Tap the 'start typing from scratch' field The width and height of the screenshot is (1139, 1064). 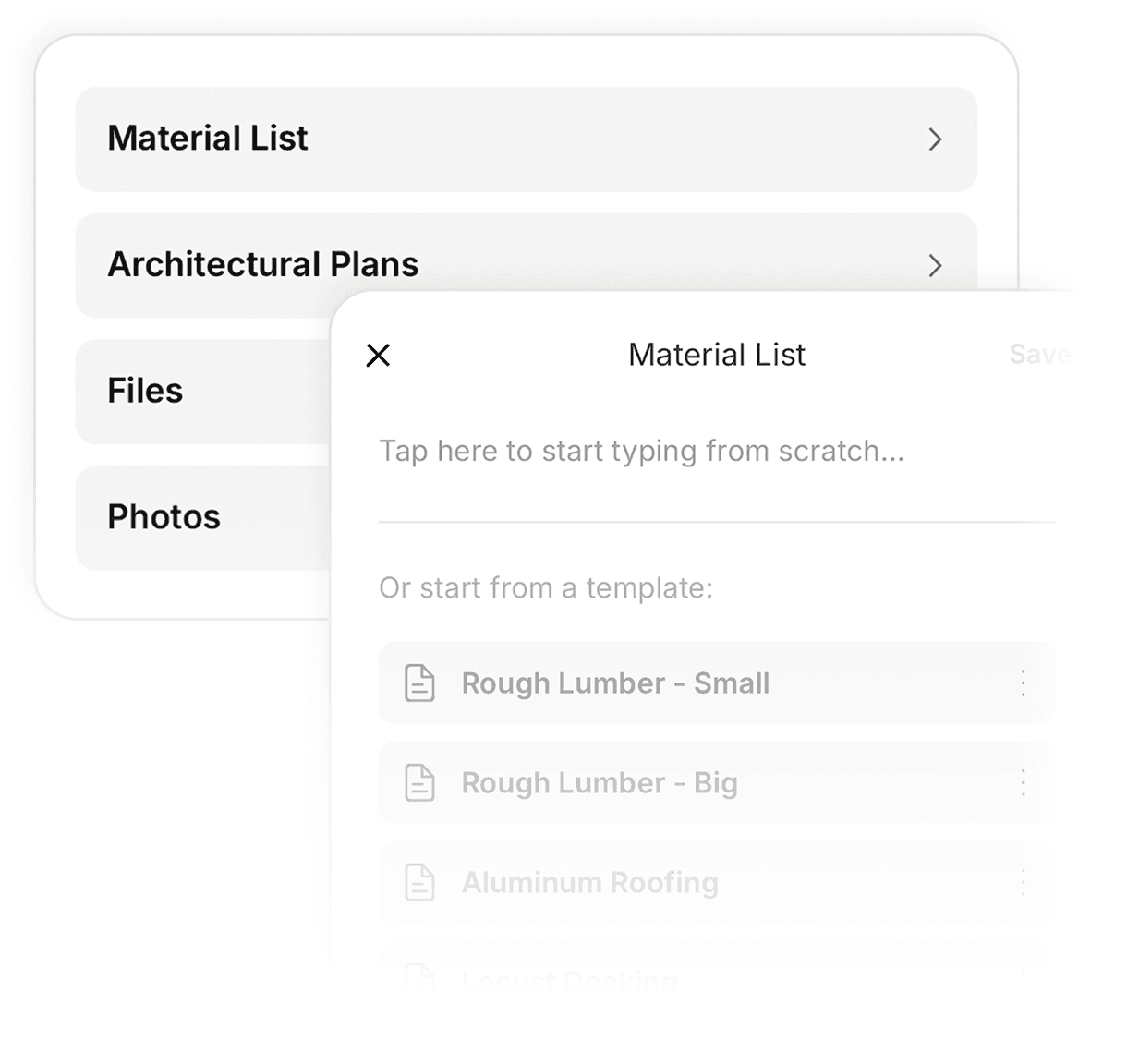click(x=641, y=452)
